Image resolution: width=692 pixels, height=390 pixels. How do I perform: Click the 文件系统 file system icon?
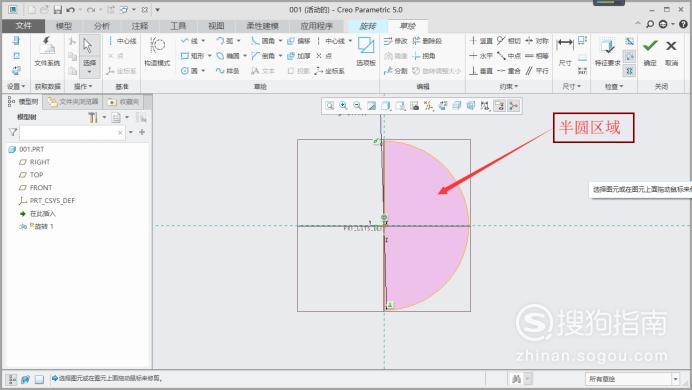click(47, 52)
